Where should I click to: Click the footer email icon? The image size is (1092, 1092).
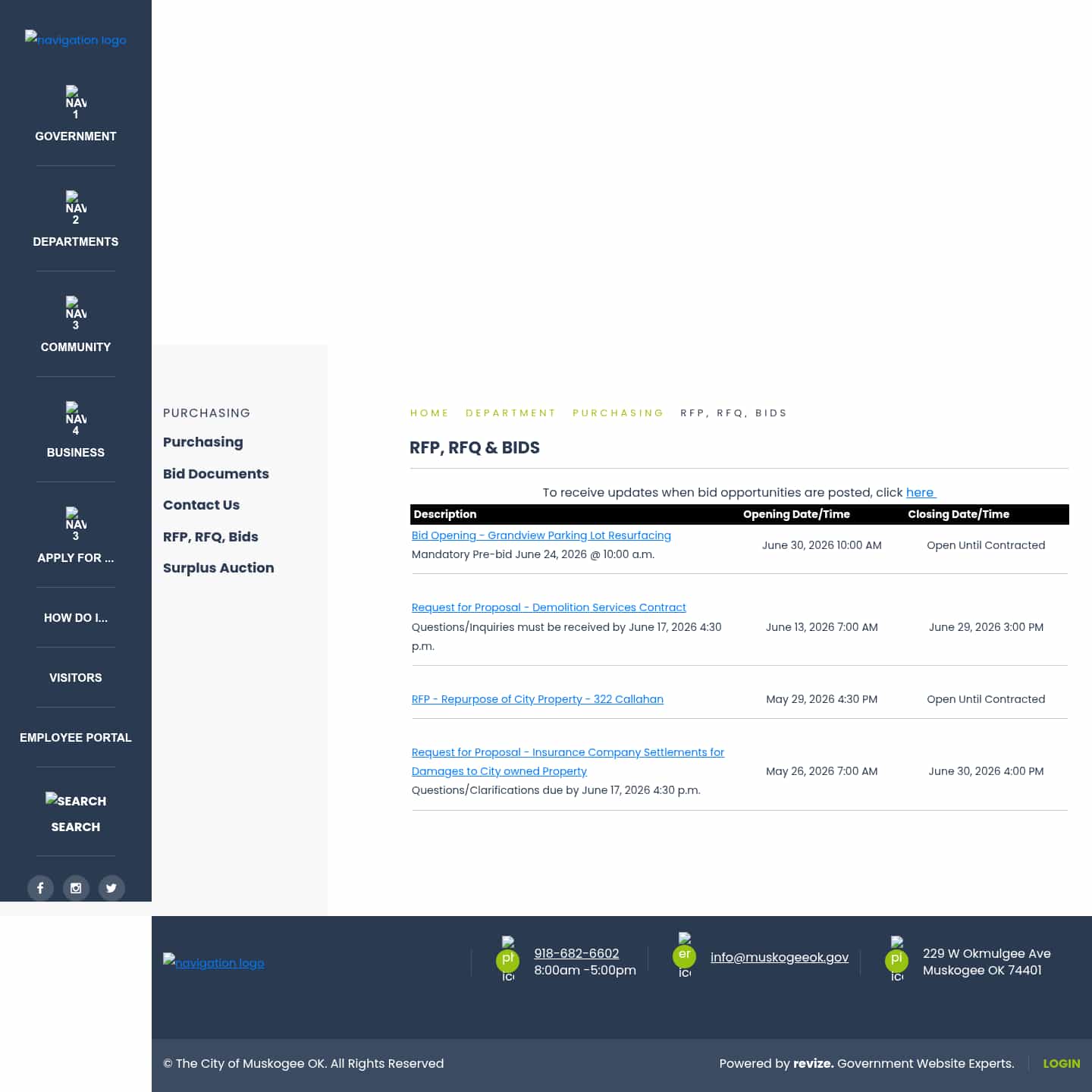tap(685, 955)
